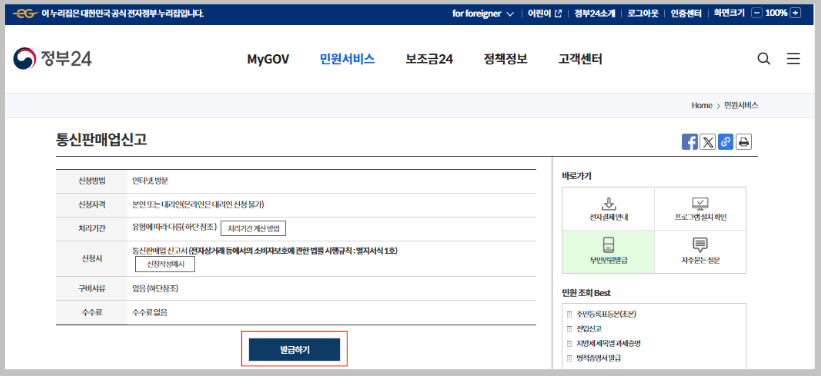Click the 정부24 logo
The height and width of the screenshot is (376, 821).
click(52, 58)
